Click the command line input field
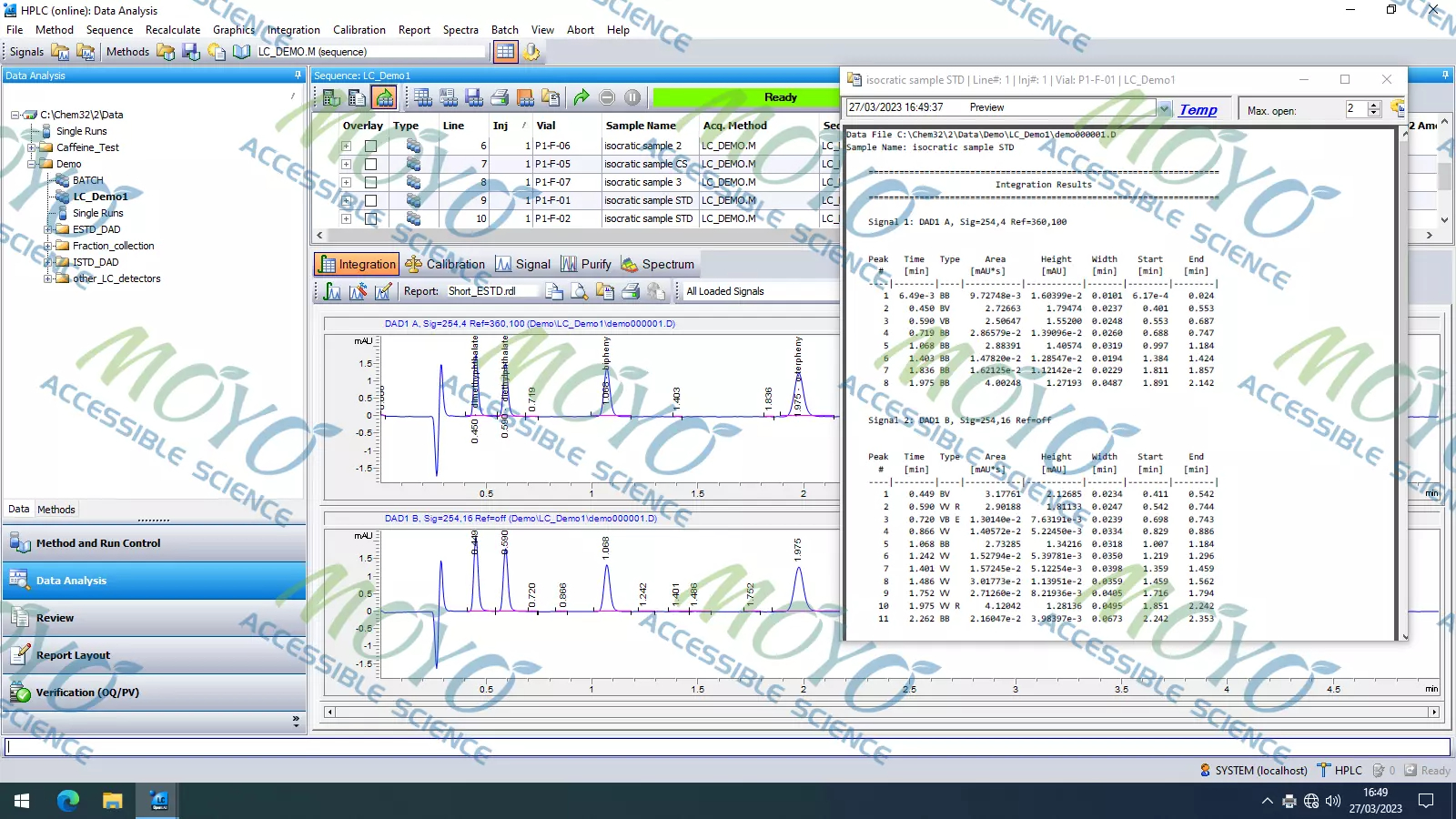Image resolution: width=1456 pixels, height=819 pixels. (x=727, y=747)
